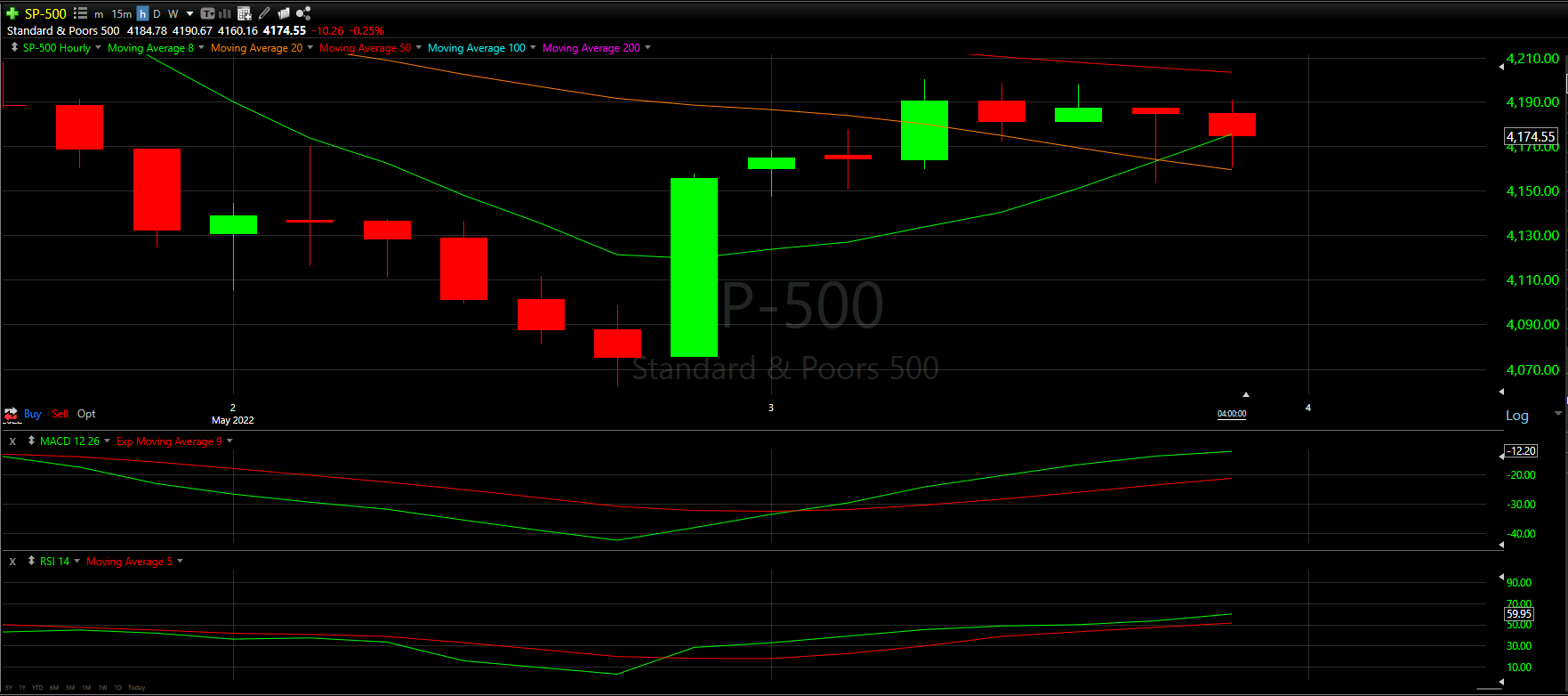The image size is (1568, 696).
Task: Expand the Moving Average 5 dropdown
Action: pyautogui.click(x=180, y=561)
